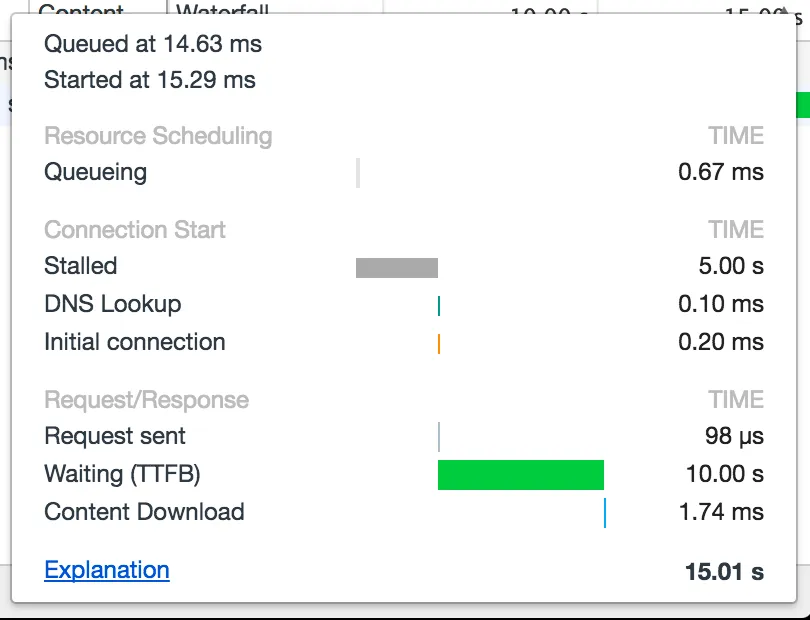Select the Stalled row label
810x620 pixels.
(x=81, y=266)
